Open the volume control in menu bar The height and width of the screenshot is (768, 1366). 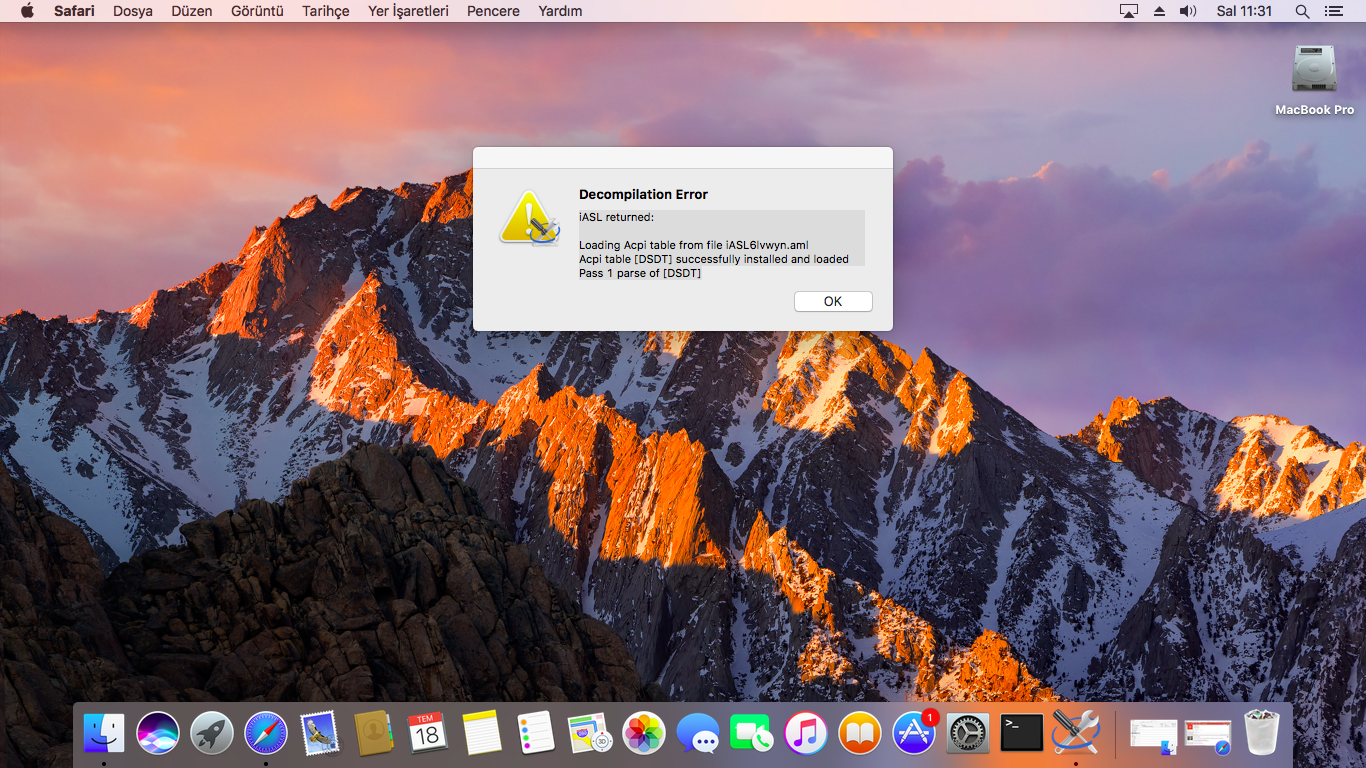[x=1187, y=11]
